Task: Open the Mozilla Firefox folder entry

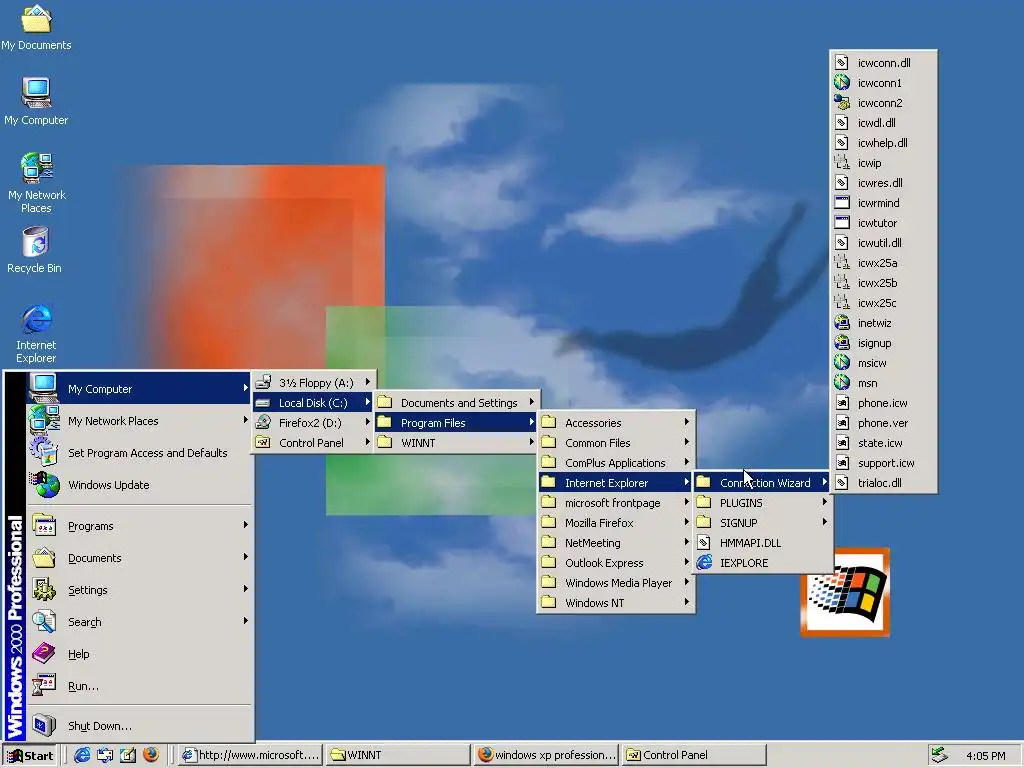Action: click(616, 522)
